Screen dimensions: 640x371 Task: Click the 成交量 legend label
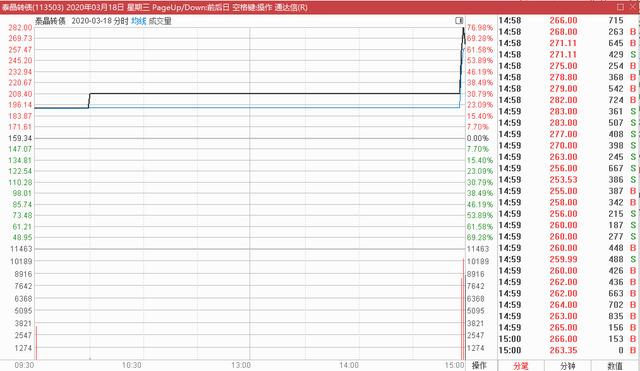(160, 21)
